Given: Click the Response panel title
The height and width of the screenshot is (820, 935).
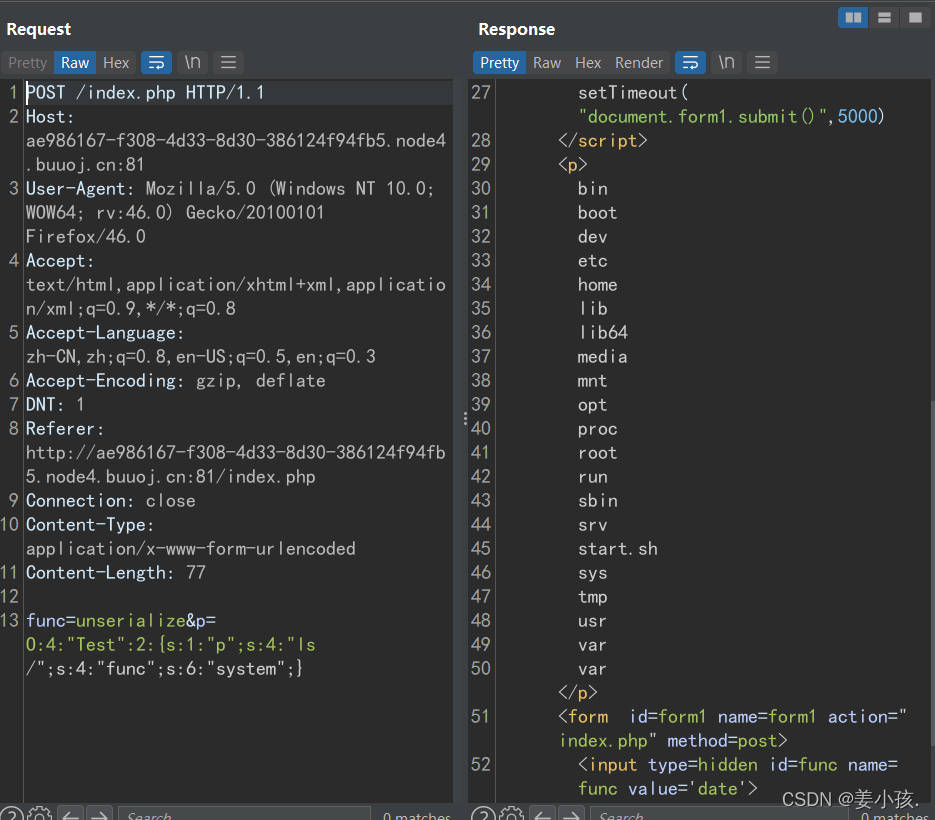Looking at the screenshot, I should click(x=516, y=29).
